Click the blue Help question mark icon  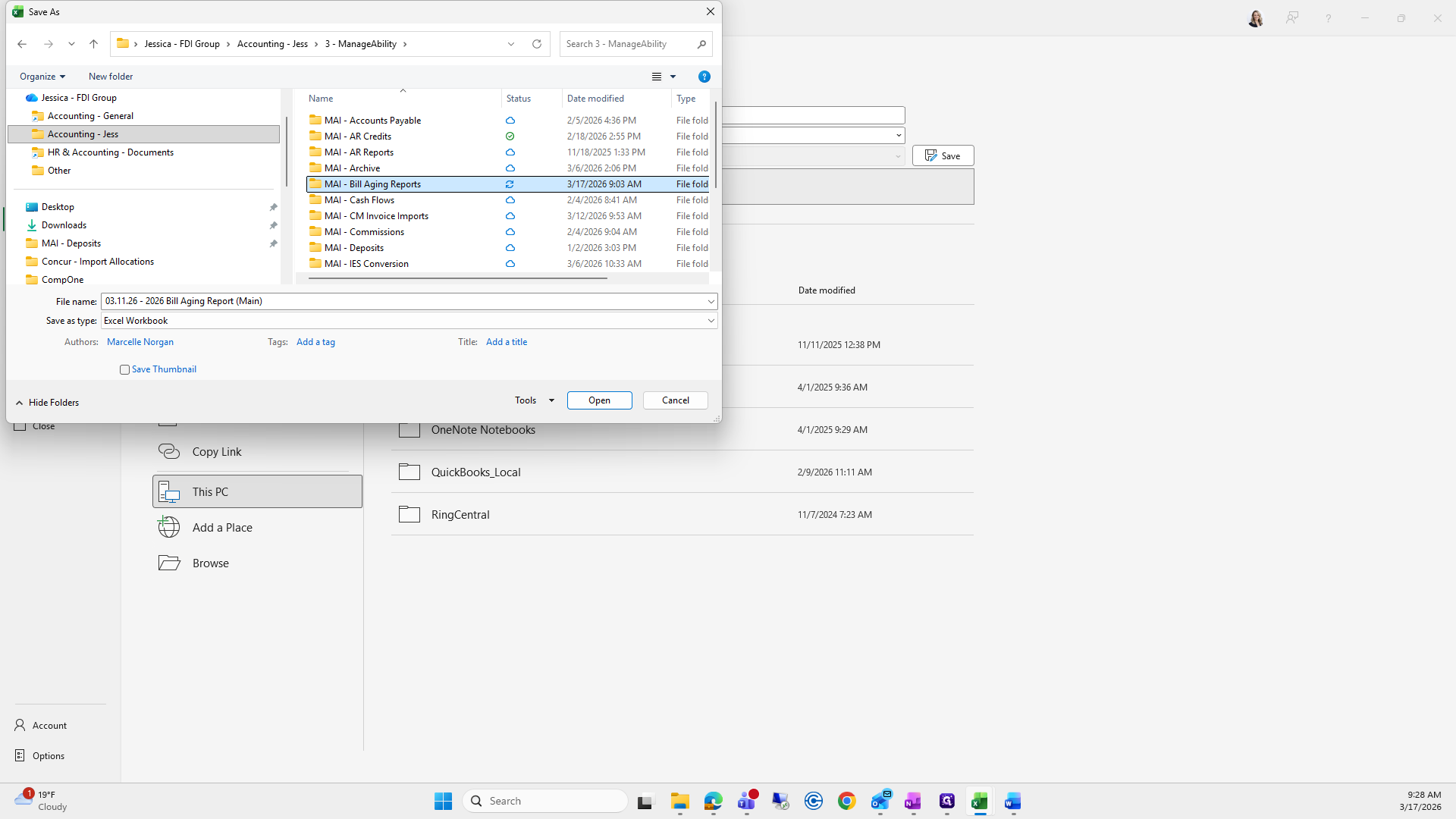click(704, 77)
